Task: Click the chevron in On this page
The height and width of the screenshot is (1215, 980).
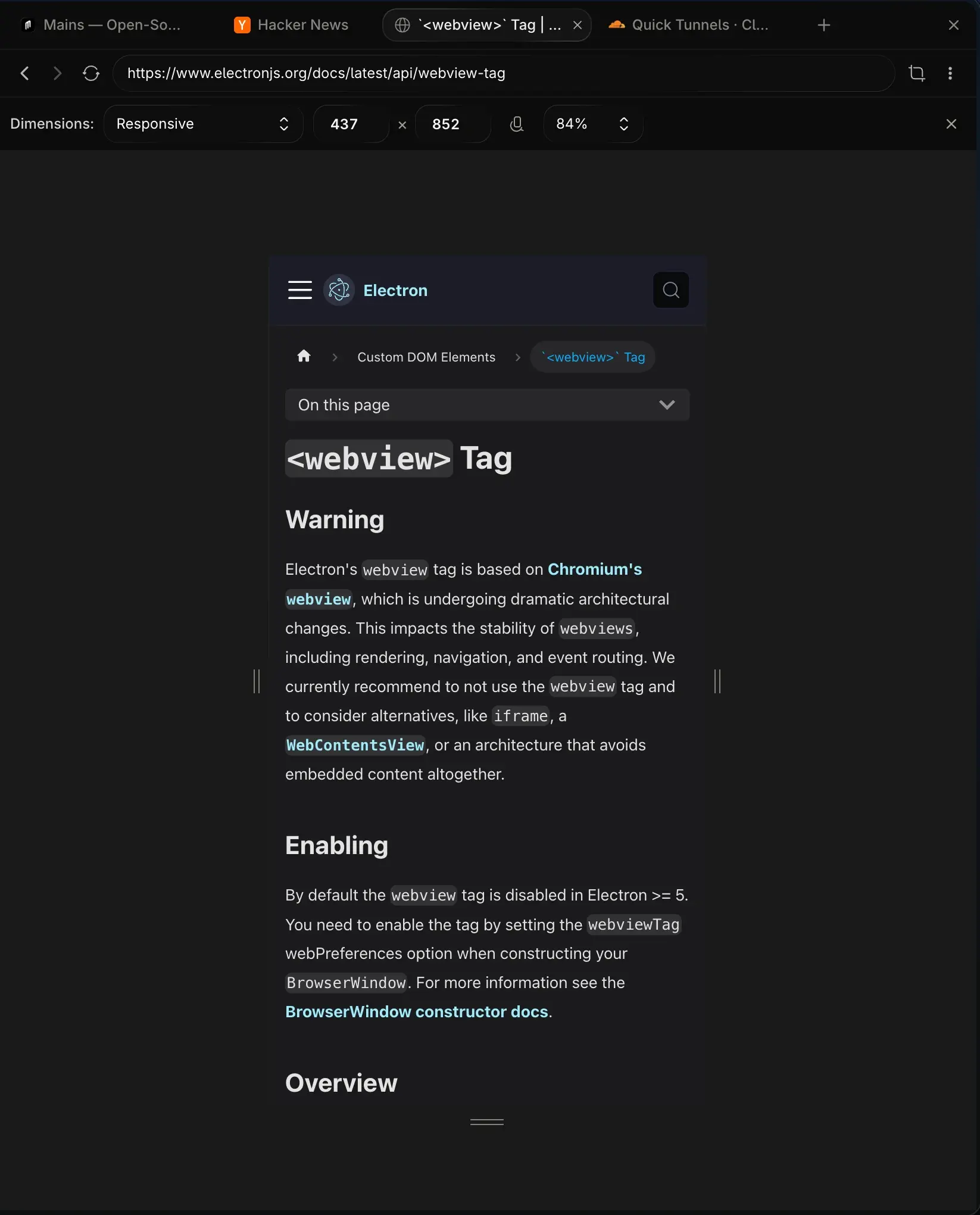Action: pos(667,405)
